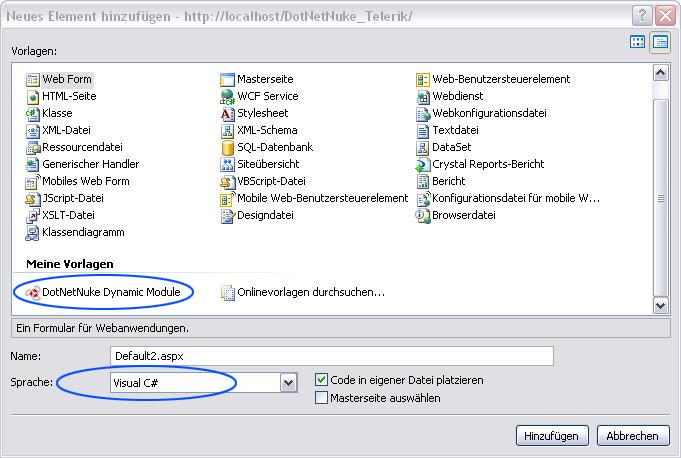The image size is (681, 458).
Task: Click the Hinzufügen button
Action: click(552, 436)
